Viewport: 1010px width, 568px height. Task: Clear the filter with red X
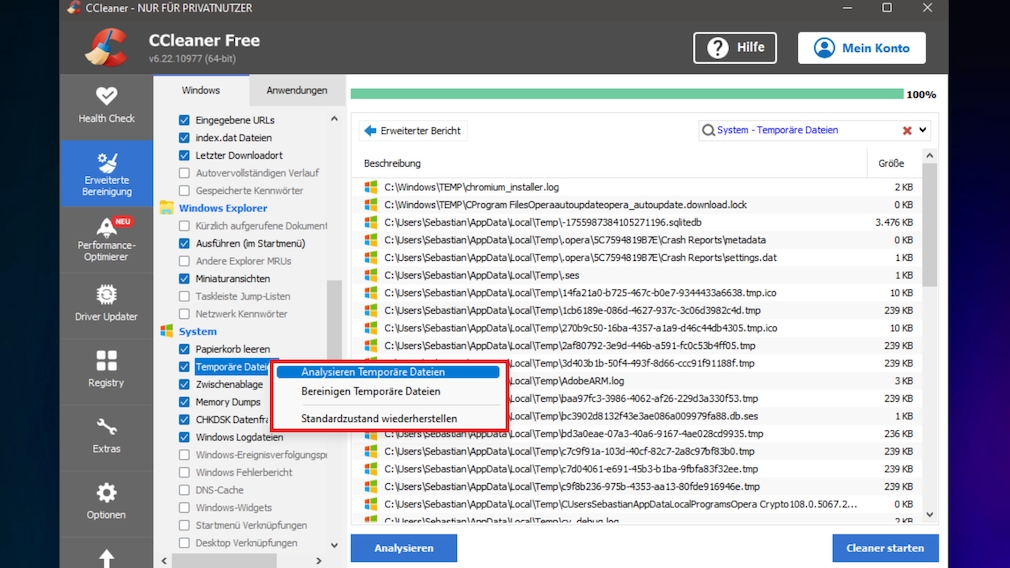click(907, 130)
